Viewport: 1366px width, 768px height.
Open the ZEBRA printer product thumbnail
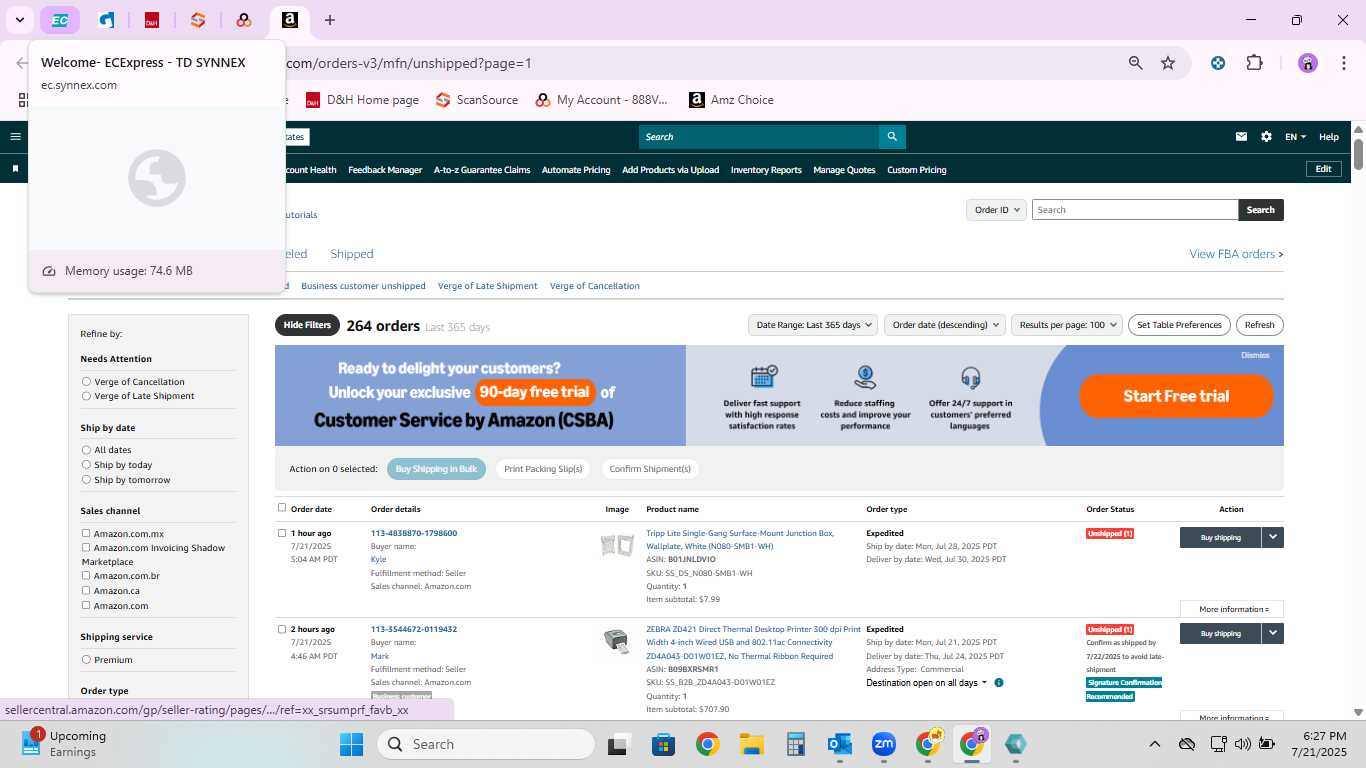[x=617, y=641]
